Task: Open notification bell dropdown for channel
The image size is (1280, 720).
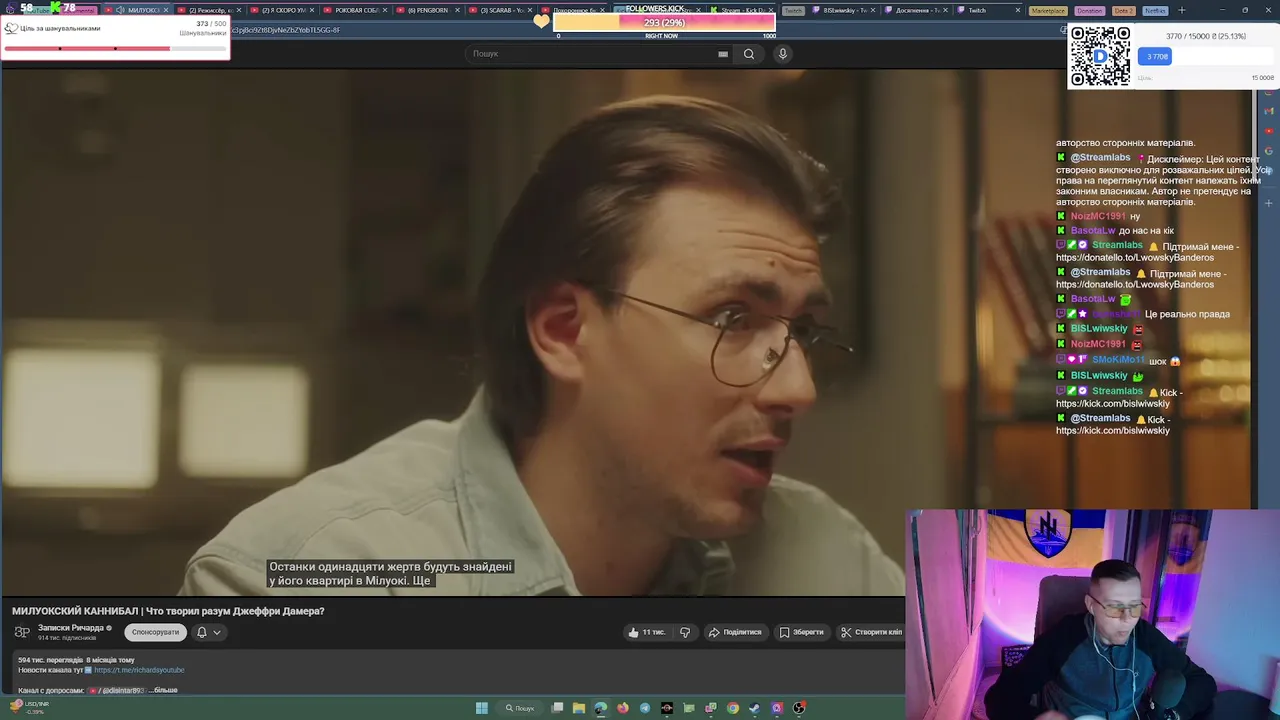Action: [208, 632]
